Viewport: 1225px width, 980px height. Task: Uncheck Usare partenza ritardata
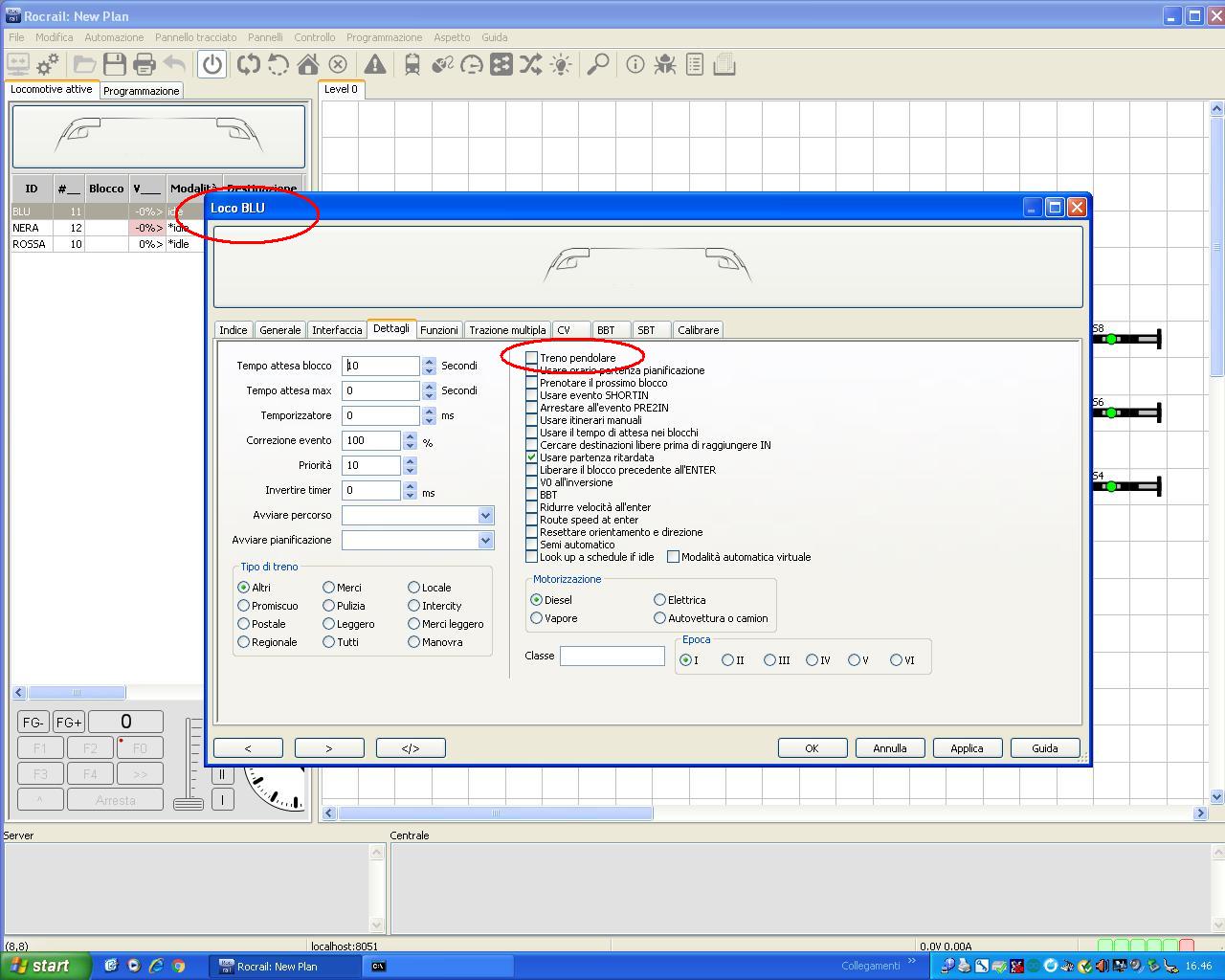pos(531,457)
